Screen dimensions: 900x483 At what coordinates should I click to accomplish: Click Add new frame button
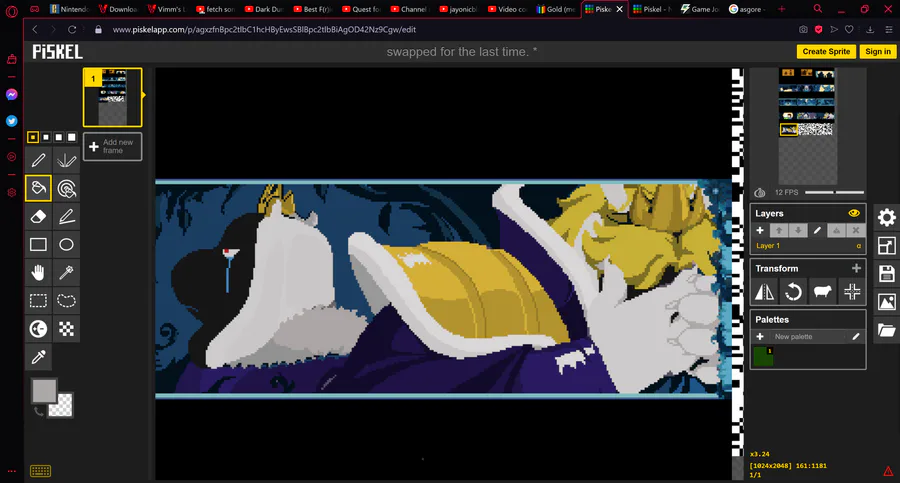[x=112, y=146]
